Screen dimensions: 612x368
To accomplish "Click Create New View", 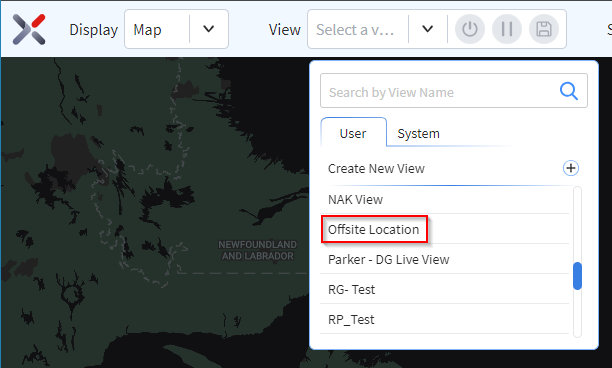I will point(376,169).
